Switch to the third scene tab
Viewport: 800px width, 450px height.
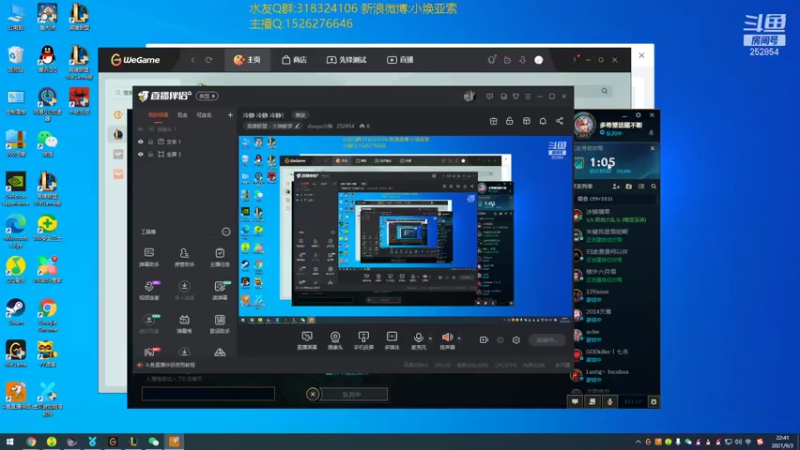[x=204, y=115]
